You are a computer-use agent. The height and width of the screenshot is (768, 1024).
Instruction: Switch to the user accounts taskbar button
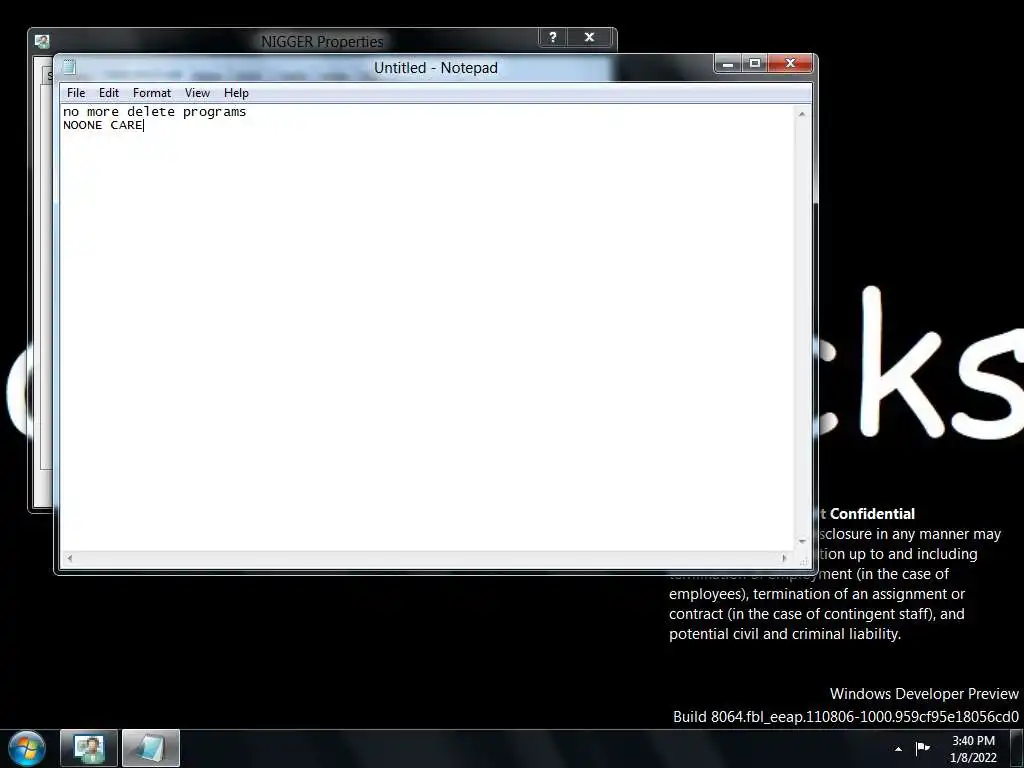[x=89, y=748]
